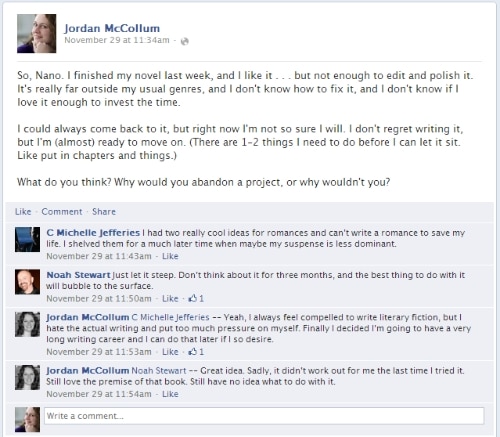Like C Michelle Jefferies' comment
Image resolution: width=500 pixels, height=437 pixels.
[x=170, y=256]
